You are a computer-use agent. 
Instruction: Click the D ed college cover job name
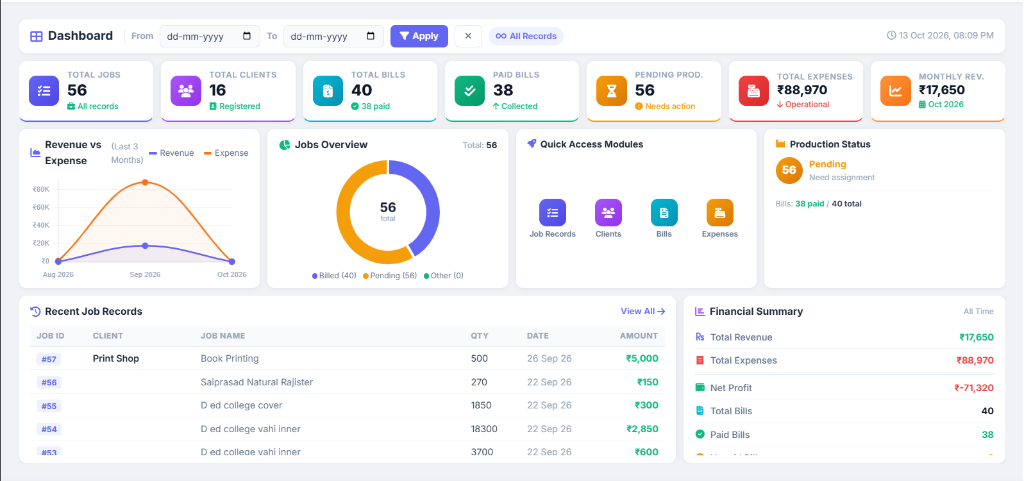(241, 405)
